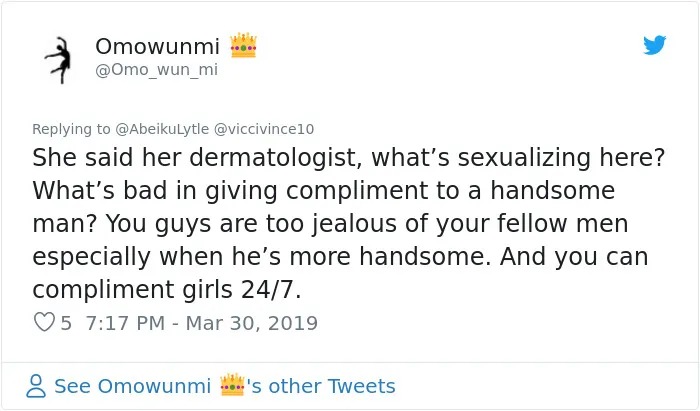Image resolution: width=700 pixels, height=411 pixels.
Task: Click the crown emoji in footer link
Action: [232, 385]
